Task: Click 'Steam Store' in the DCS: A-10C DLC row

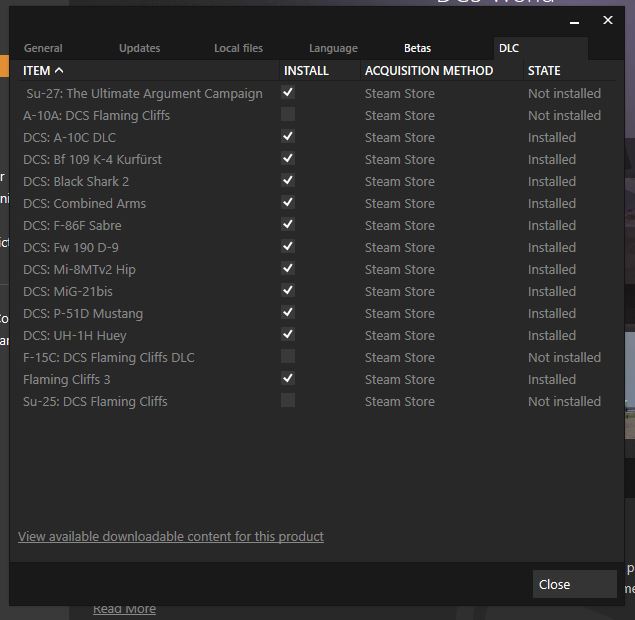Action: (400, 137)
